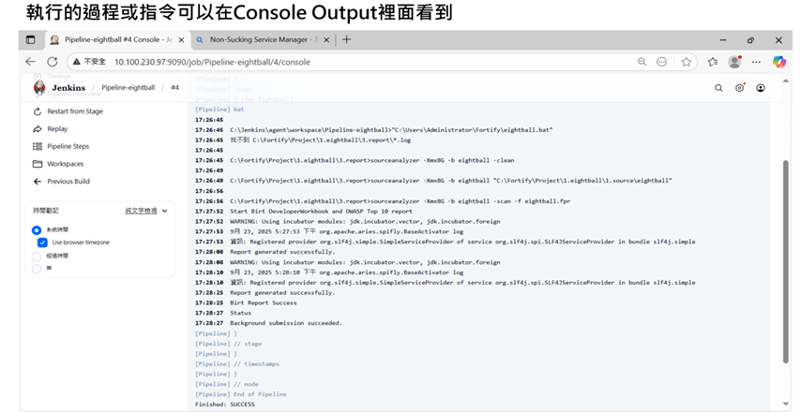Click the '[Pipeline] // stage' line
Viewport: 800px width, 412px height.
pos(228,344)
